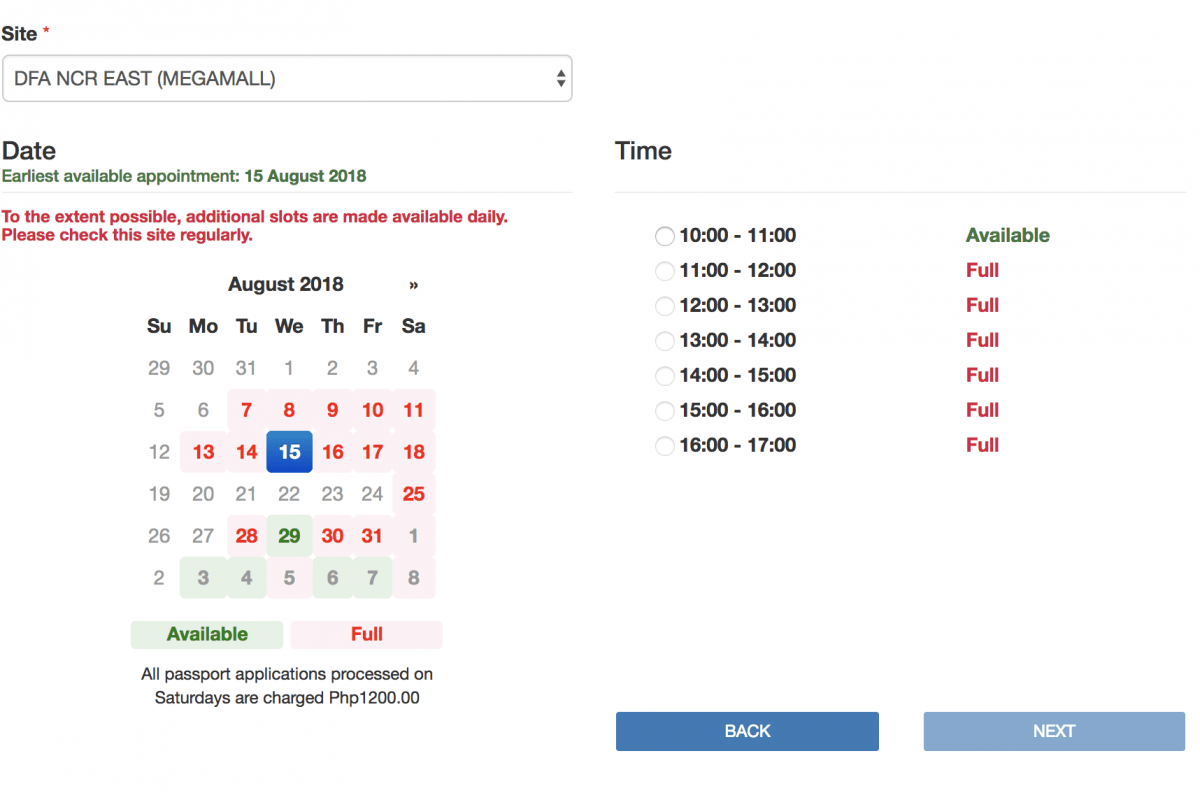Choose available date August 29
This screenshot has height=800, width=1200.
289,536
